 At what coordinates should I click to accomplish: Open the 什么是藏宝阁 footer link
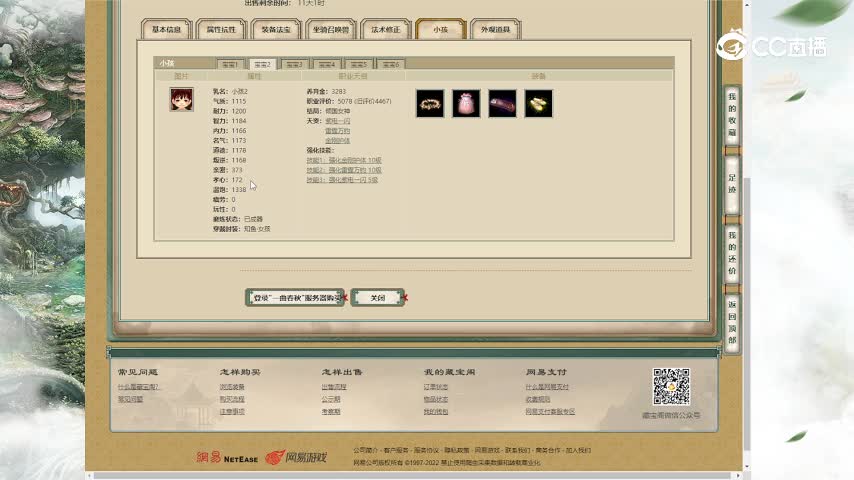coord(138,387)
